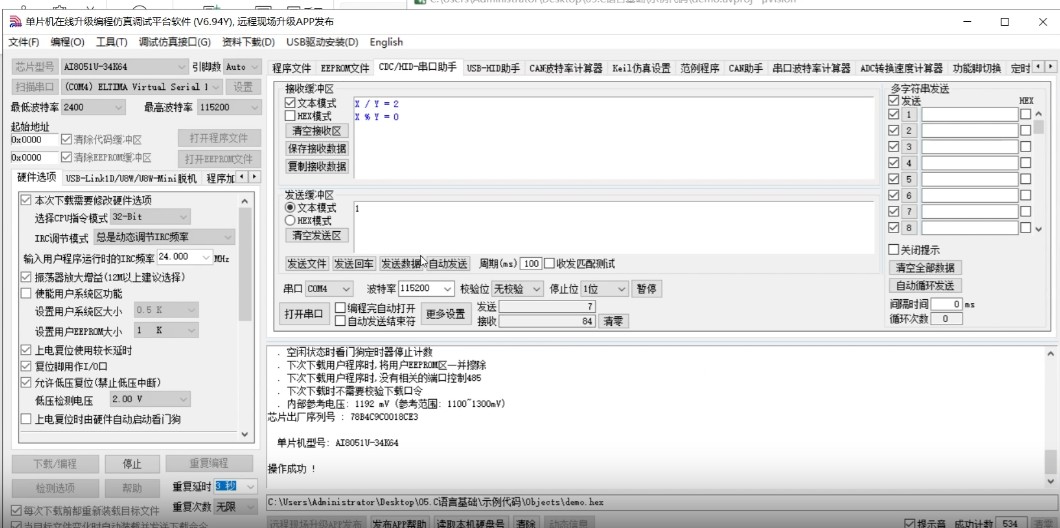This screenshot has width=1060, height=528.
Task: Click the 自动循环发送 button
Action: coord(925,285)
